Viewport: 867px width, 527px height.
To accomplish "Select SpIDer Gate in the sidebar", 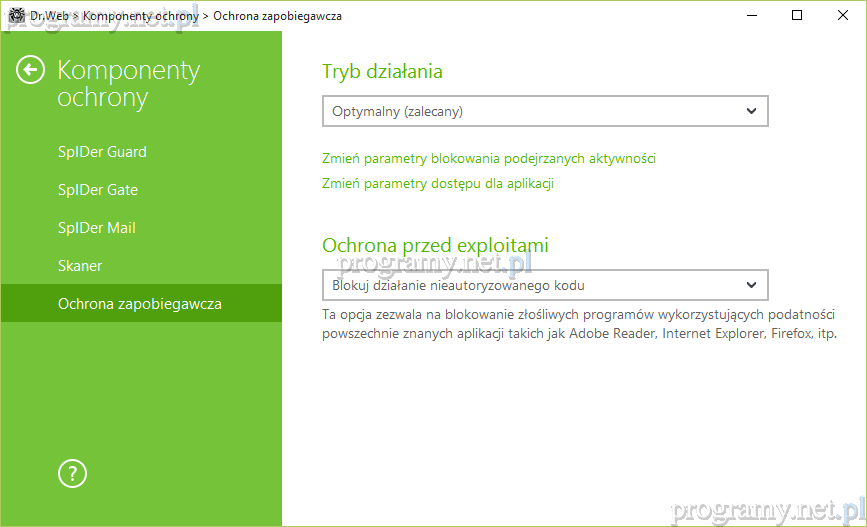I will [98, 190].
